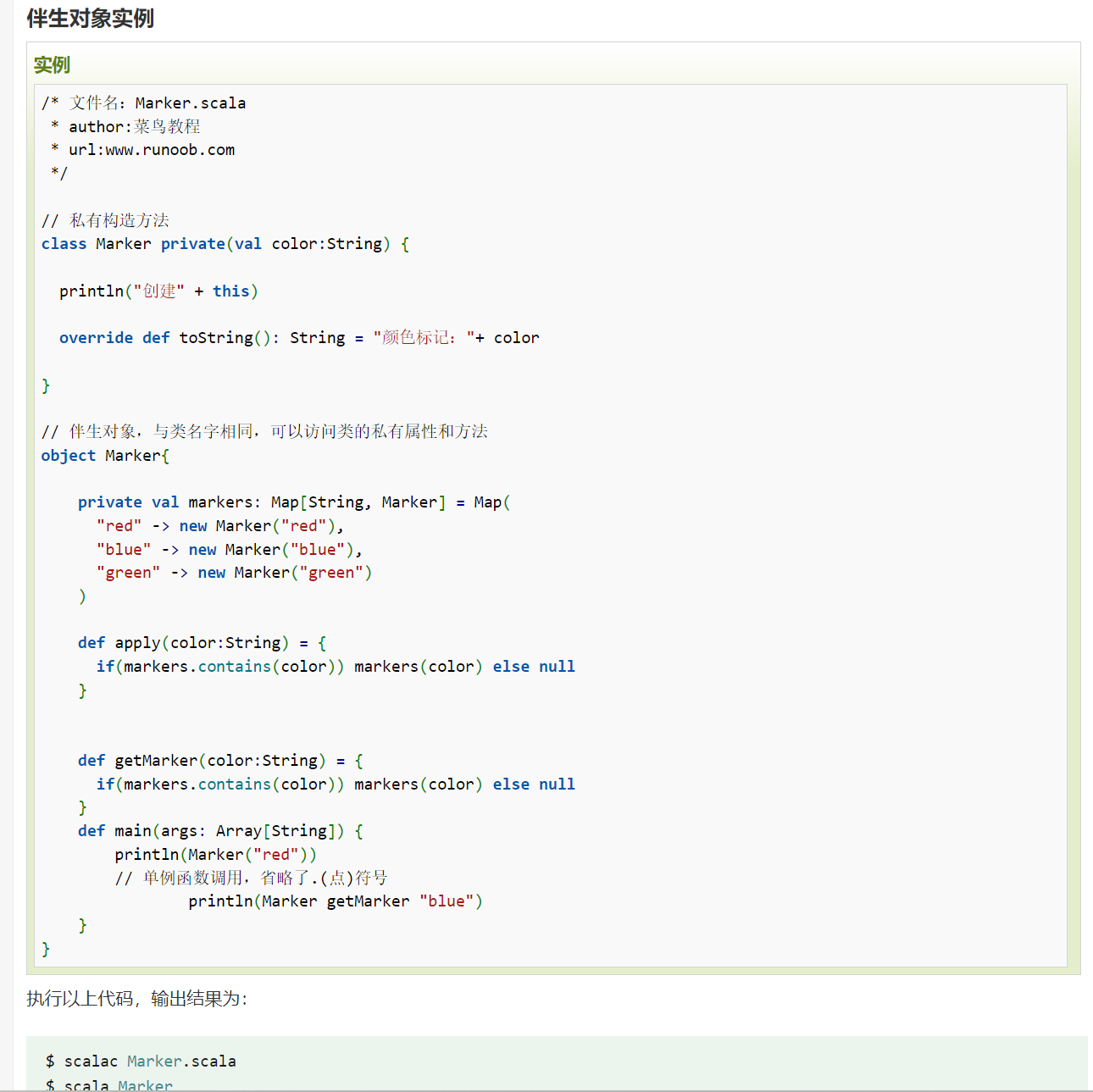Click the if(markers.contains) line under def apply
This screenshot has width=1093, height=1092.
336,667
